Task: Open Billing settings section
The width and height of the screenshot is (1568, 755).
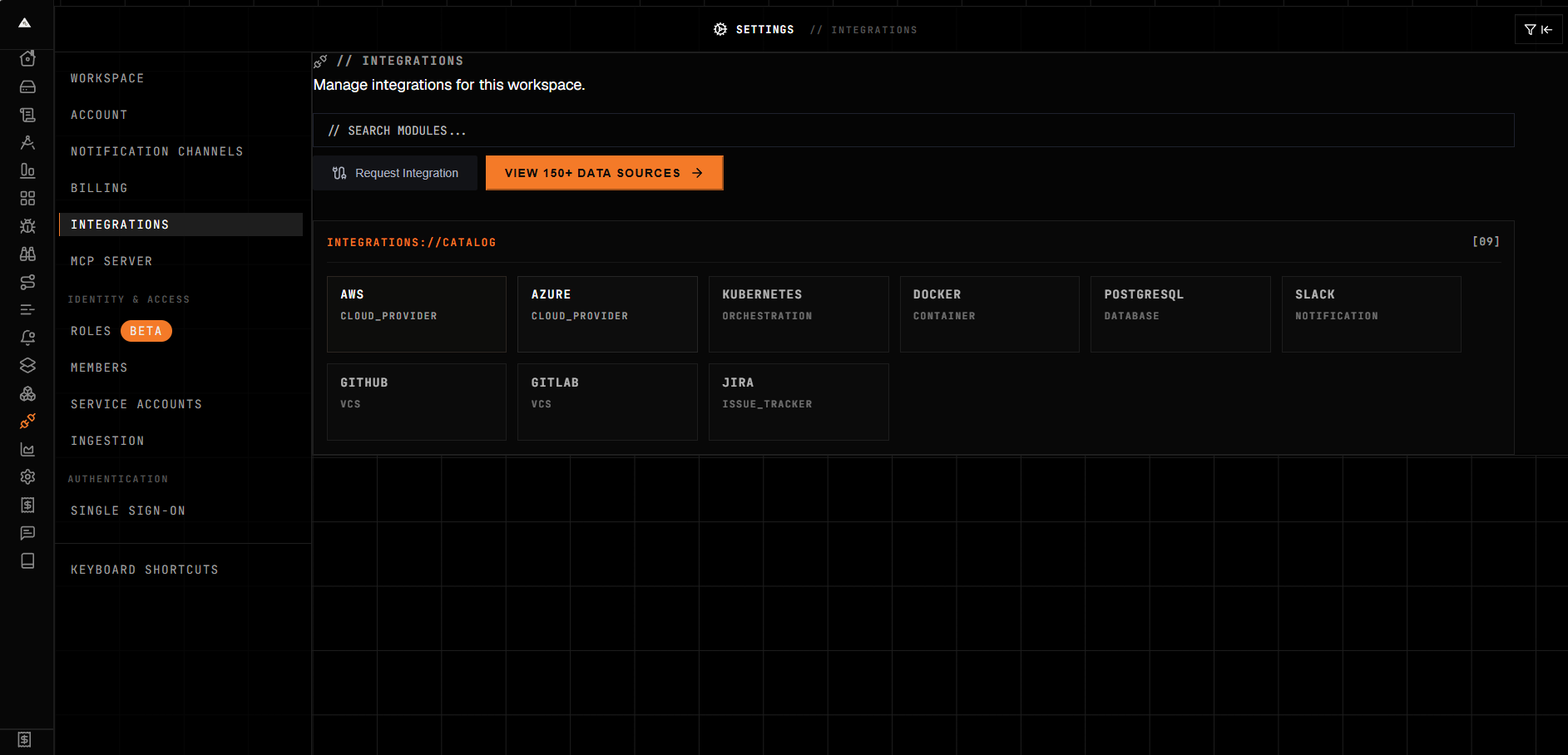Action: point(181,188)
